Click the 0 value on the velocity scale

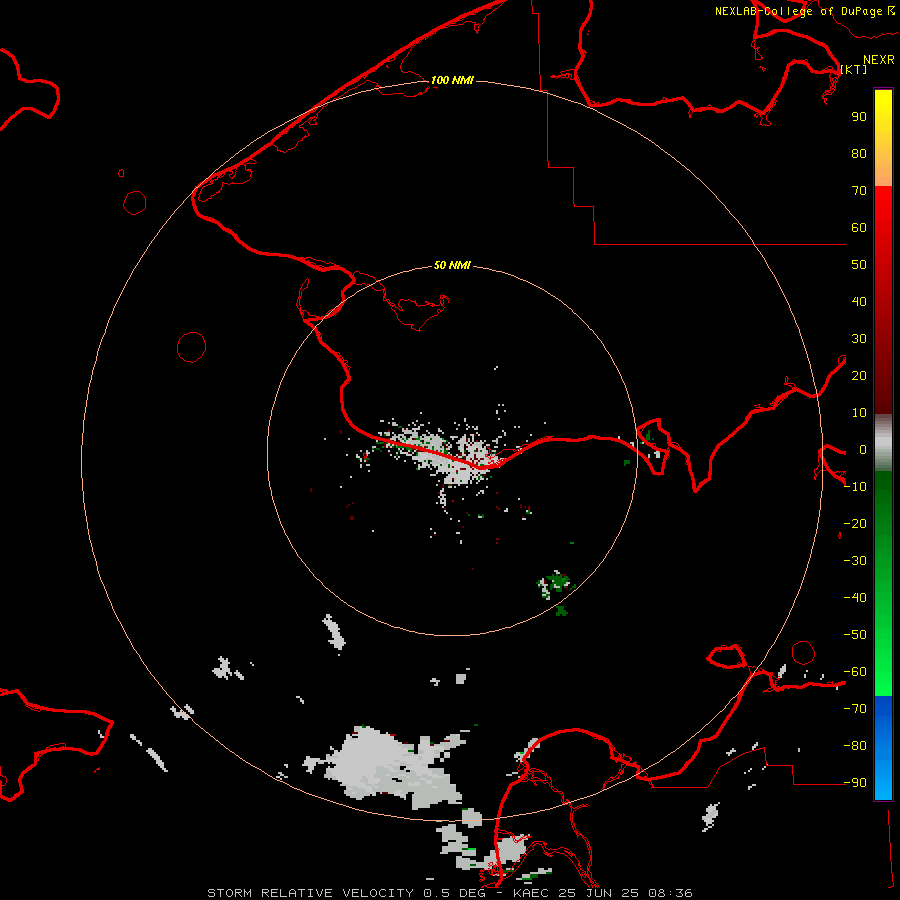click(x=862, y=450)
